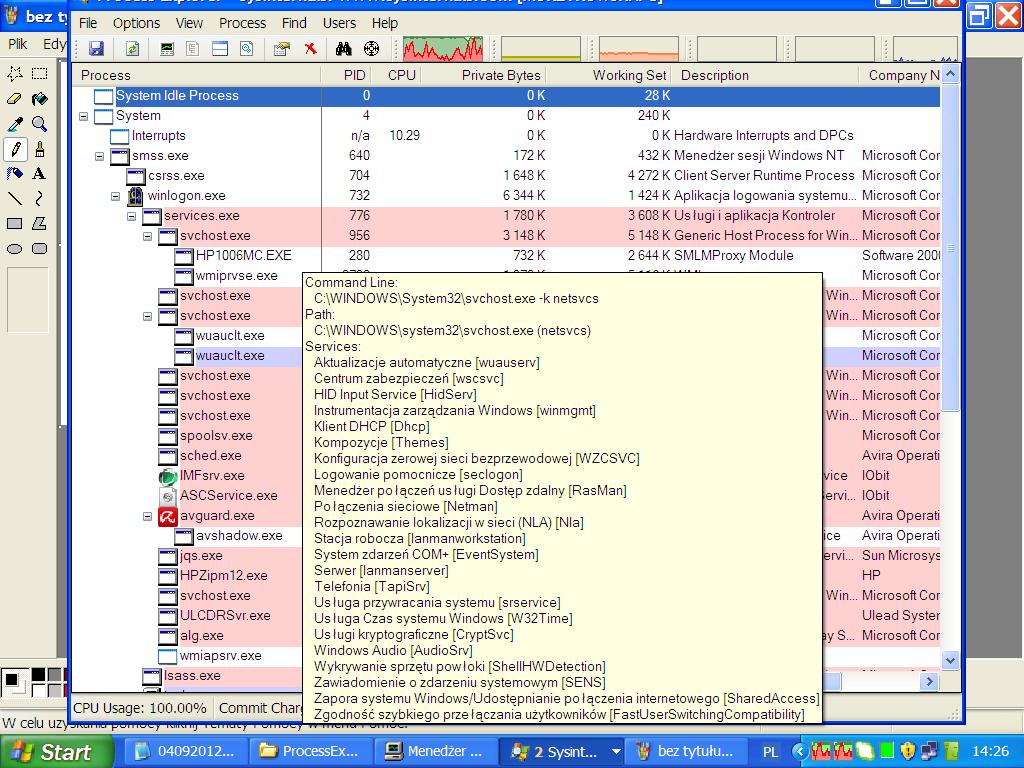
Task: Open the Process menu
Action: [x=242, y=23]
